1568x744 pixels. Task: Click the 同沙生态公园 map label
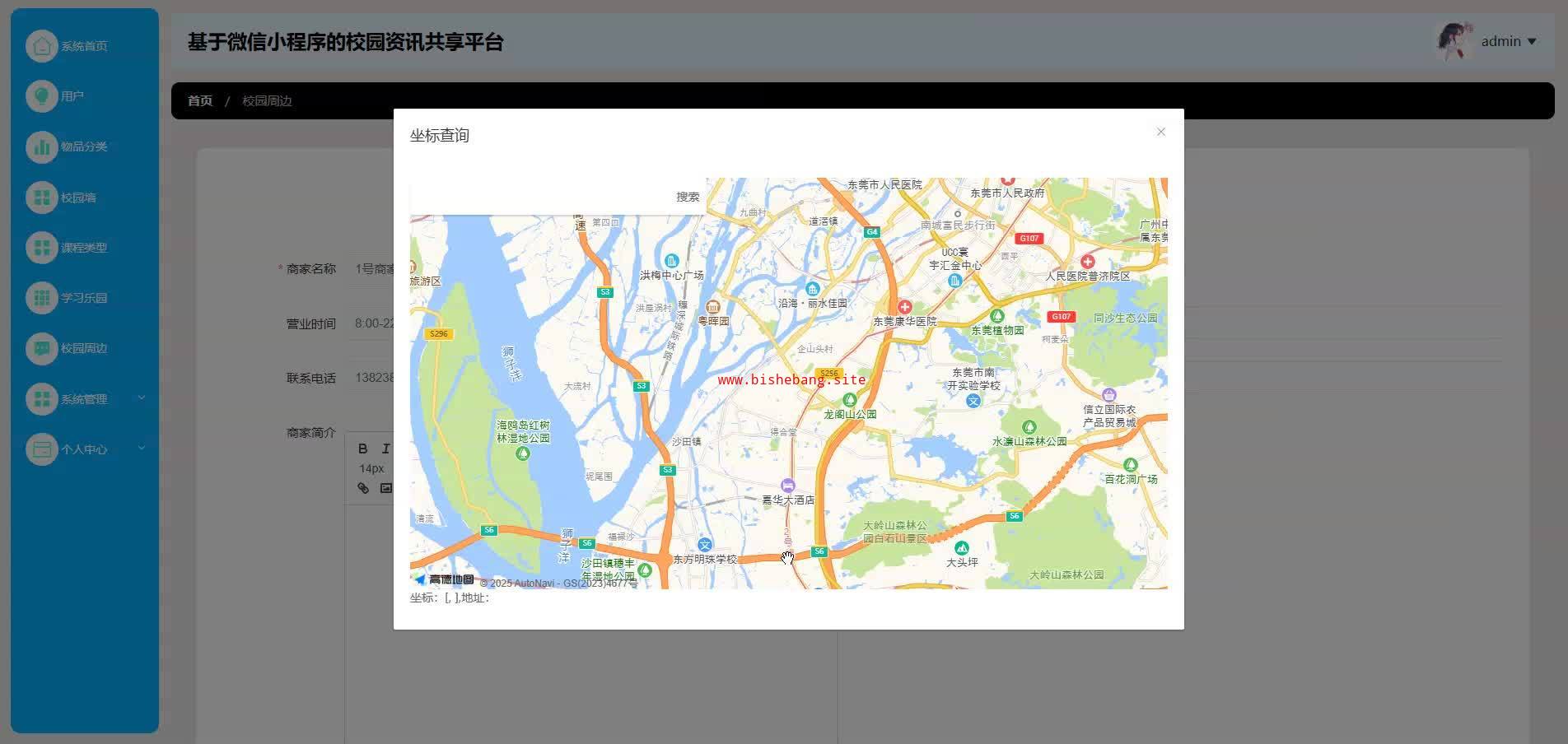click(x=1125, y=318)
